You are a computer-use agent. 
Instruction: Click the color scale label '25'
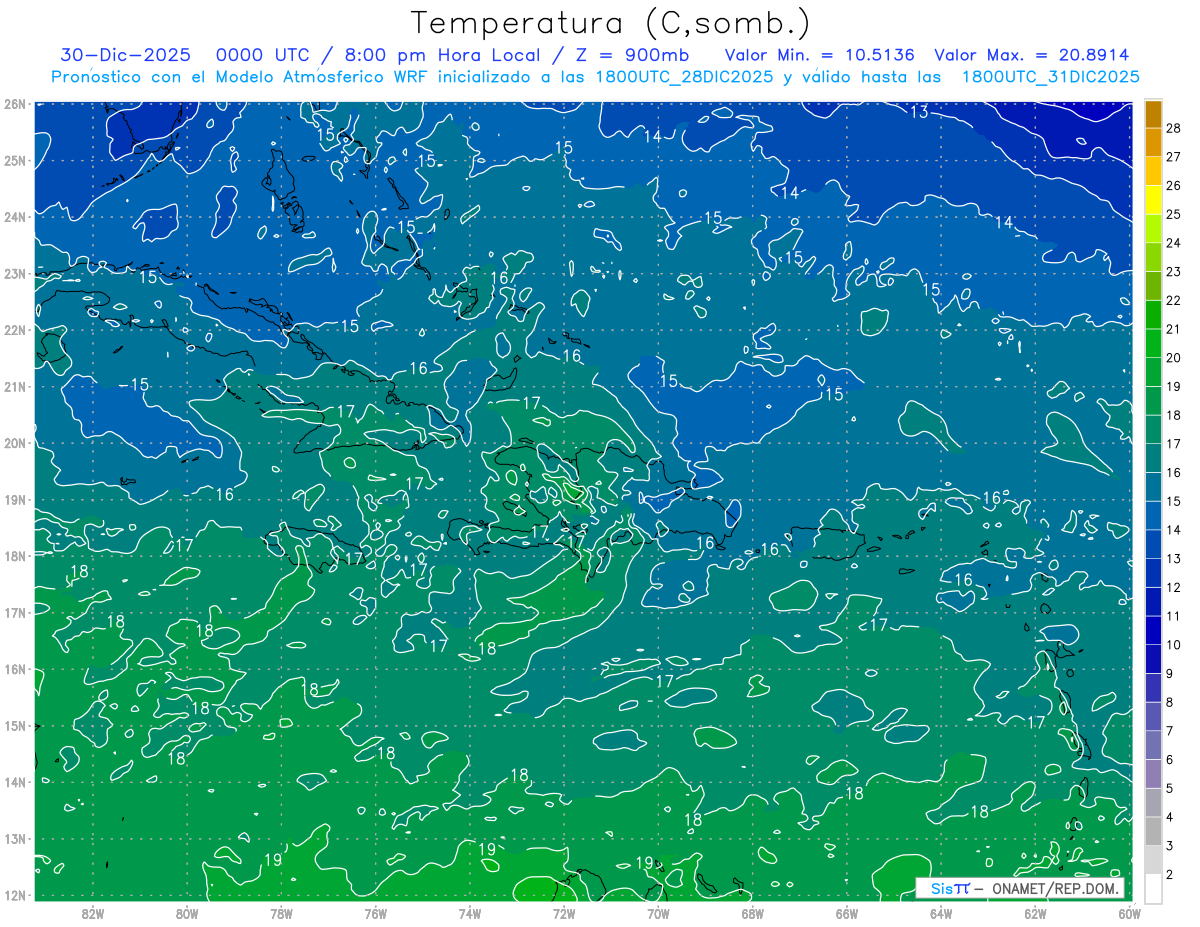[1174, 215]
